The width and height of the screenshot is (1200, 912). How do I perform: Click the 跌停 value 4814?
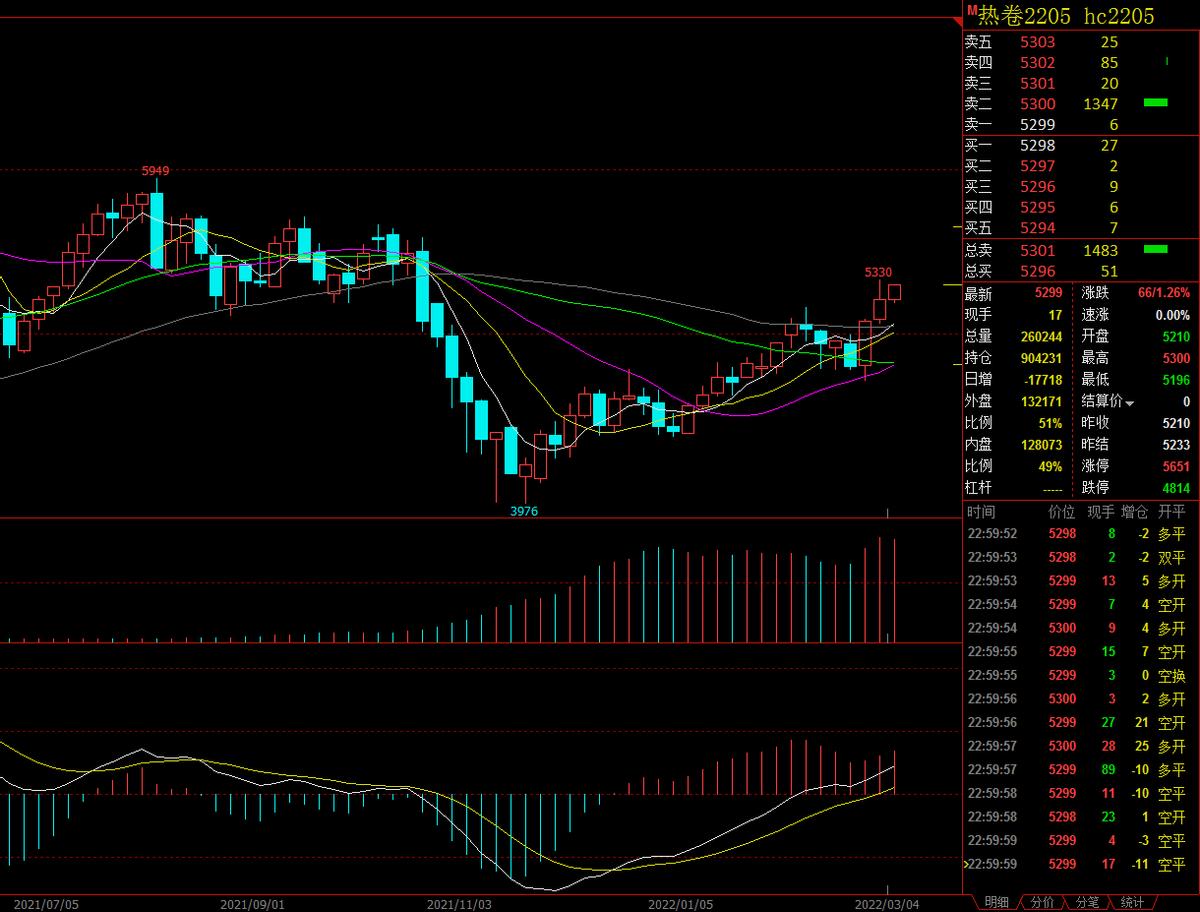(1176, 488)
